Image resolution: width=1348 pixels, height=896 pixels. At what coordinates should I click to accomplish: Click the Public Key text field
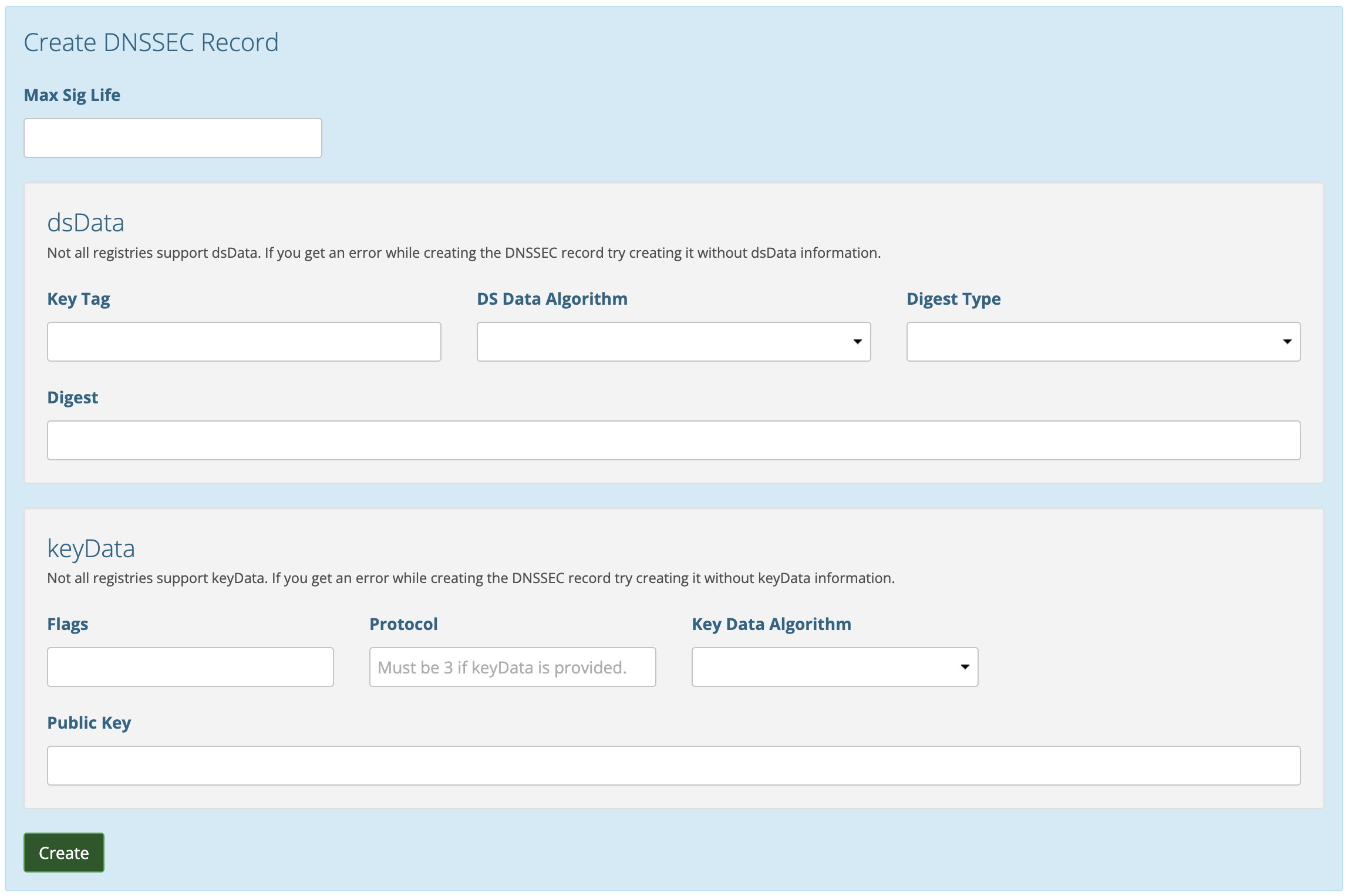(673, 766)
